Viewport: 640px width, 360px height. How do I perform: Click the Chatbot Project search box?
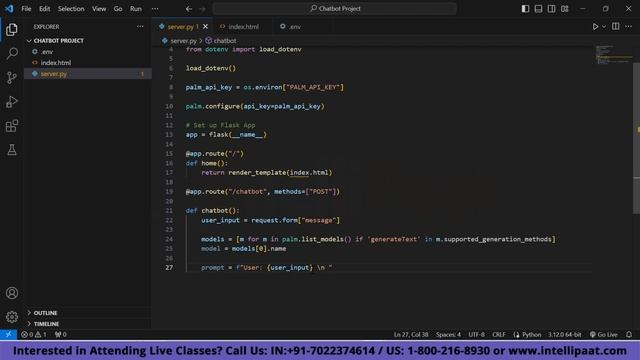click(x=334, y=8)
